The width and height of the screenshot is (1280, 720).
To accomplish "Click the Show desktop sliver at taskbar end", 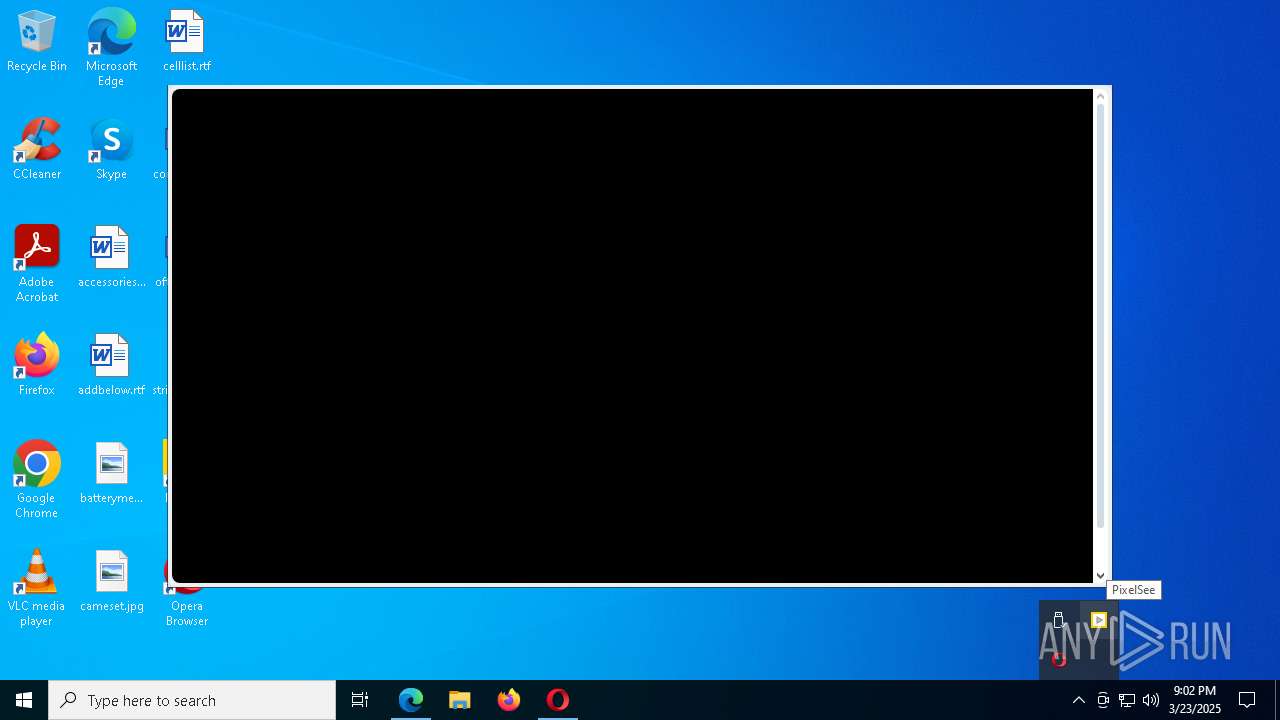I will pyautogui.click(x=1277, y=700).
